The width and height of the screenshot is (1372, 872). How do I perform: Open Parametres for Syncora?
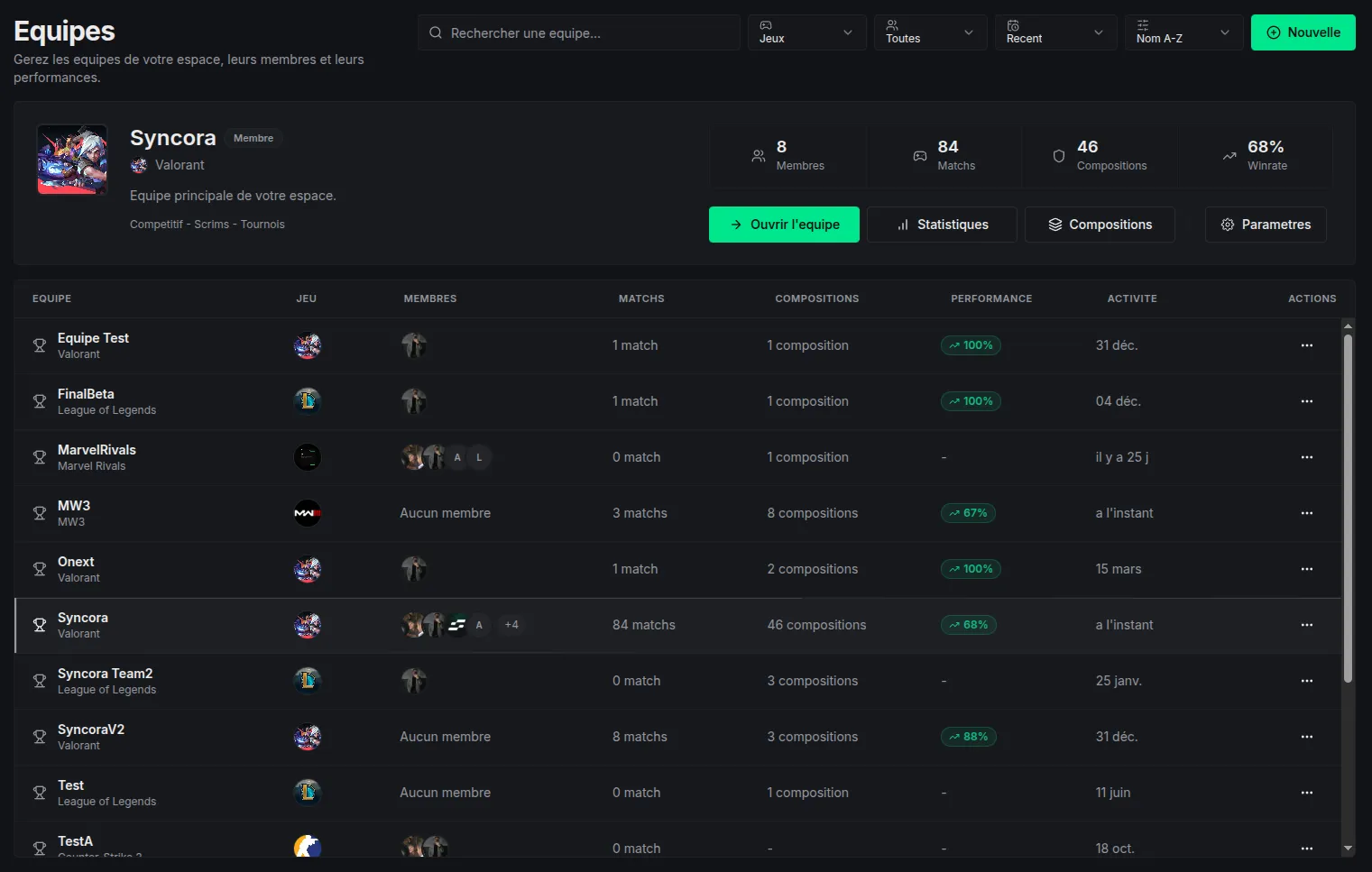[x=1266, y=225]
